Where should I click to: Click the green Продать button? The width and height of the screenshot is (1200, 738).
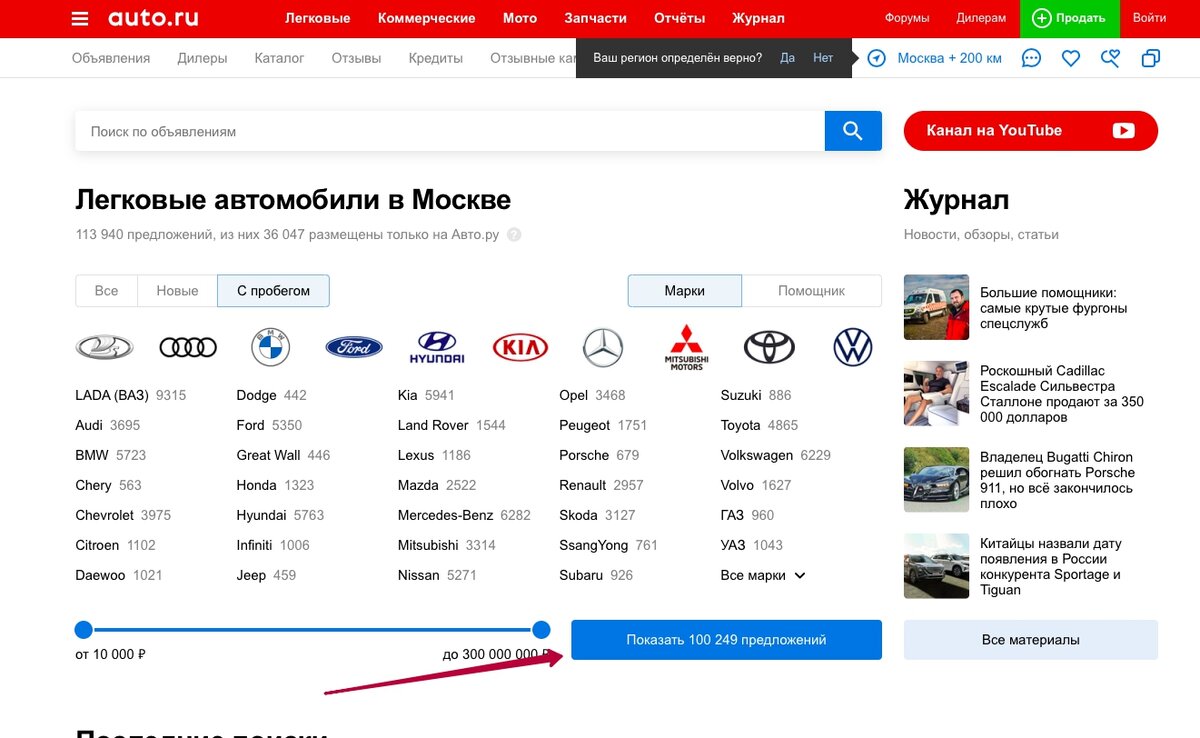(1070, 18)
